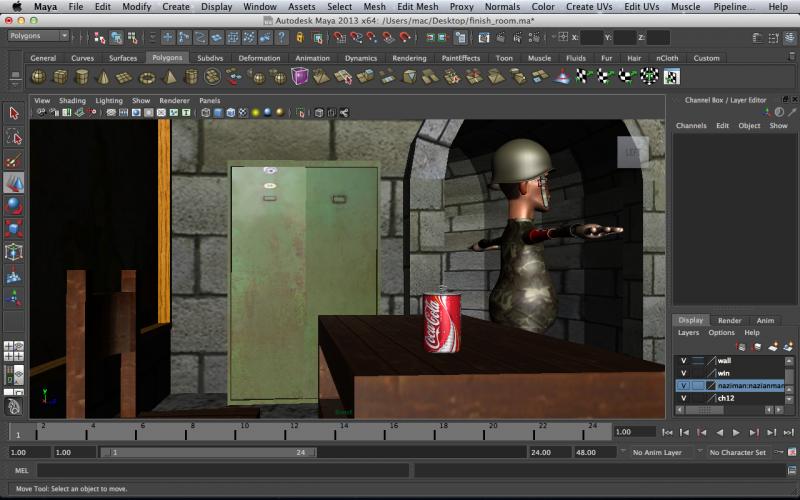Click the MEL command input field
Viewport: 800px width, 500px height.
(220, 470)
